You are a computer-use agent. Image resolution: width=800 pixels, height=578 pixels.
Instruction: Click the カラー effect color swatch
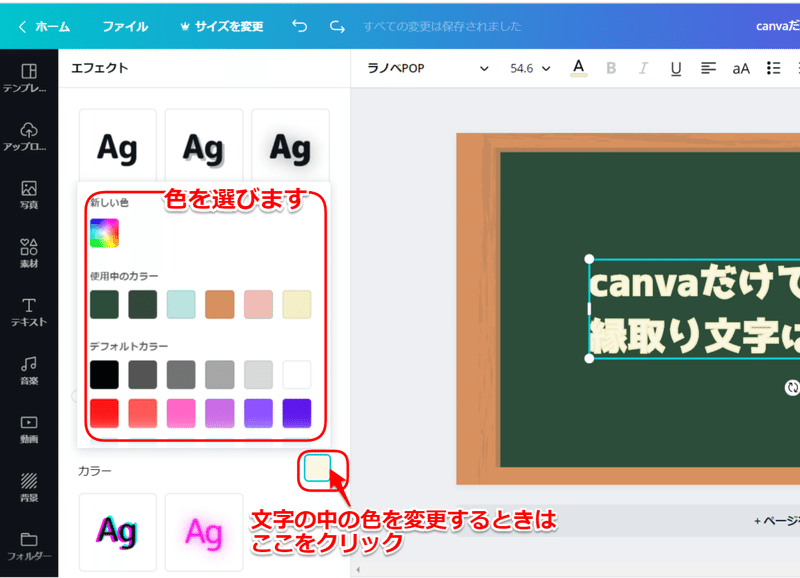coord(317,468)
